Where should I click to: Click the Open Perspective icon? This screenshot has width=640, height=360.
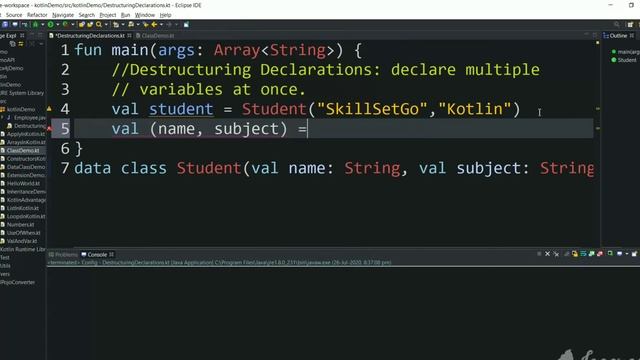click(631, 24)
